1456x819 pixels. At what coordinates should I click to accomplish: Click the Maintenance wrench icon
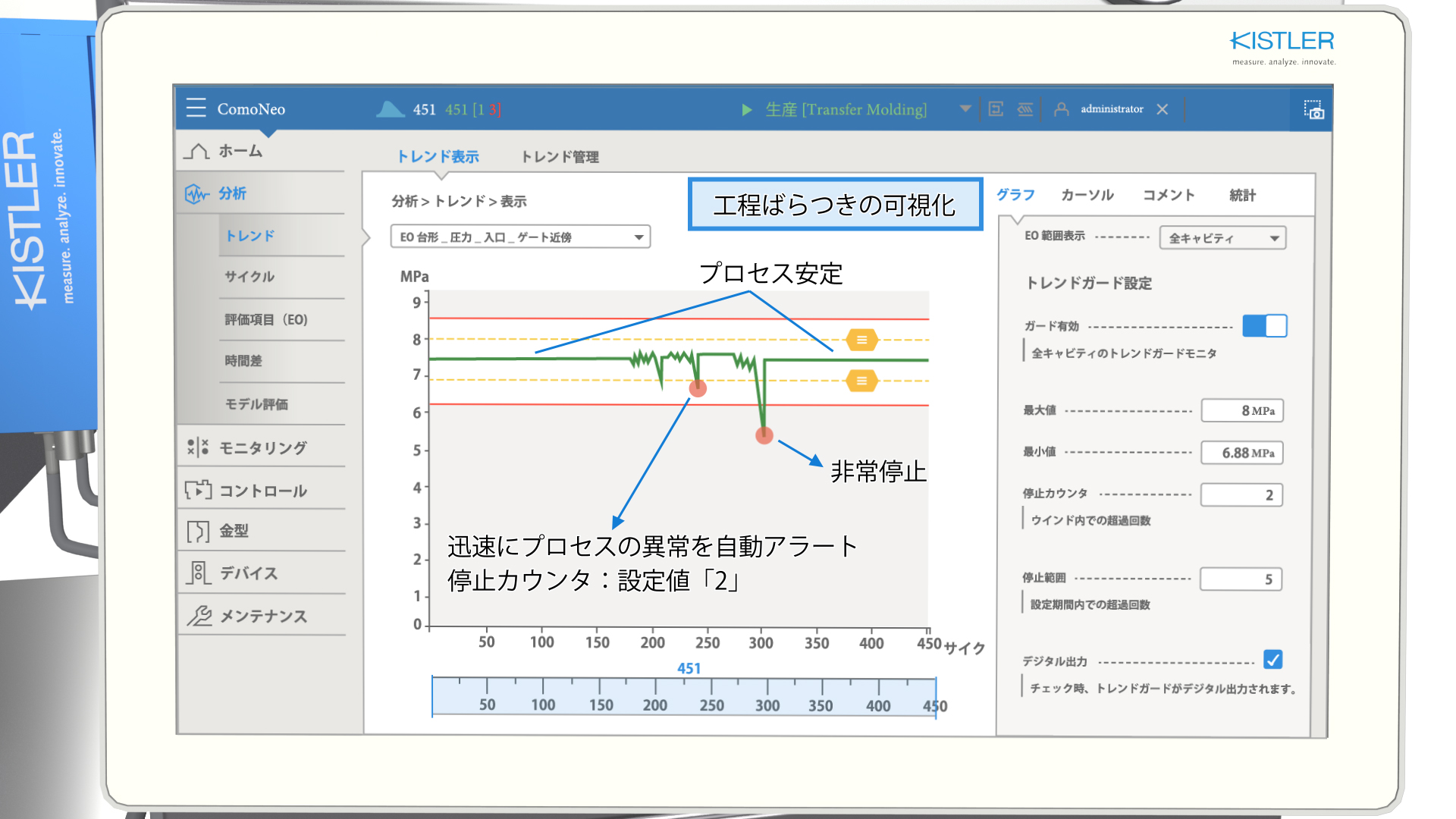point(199,616)
